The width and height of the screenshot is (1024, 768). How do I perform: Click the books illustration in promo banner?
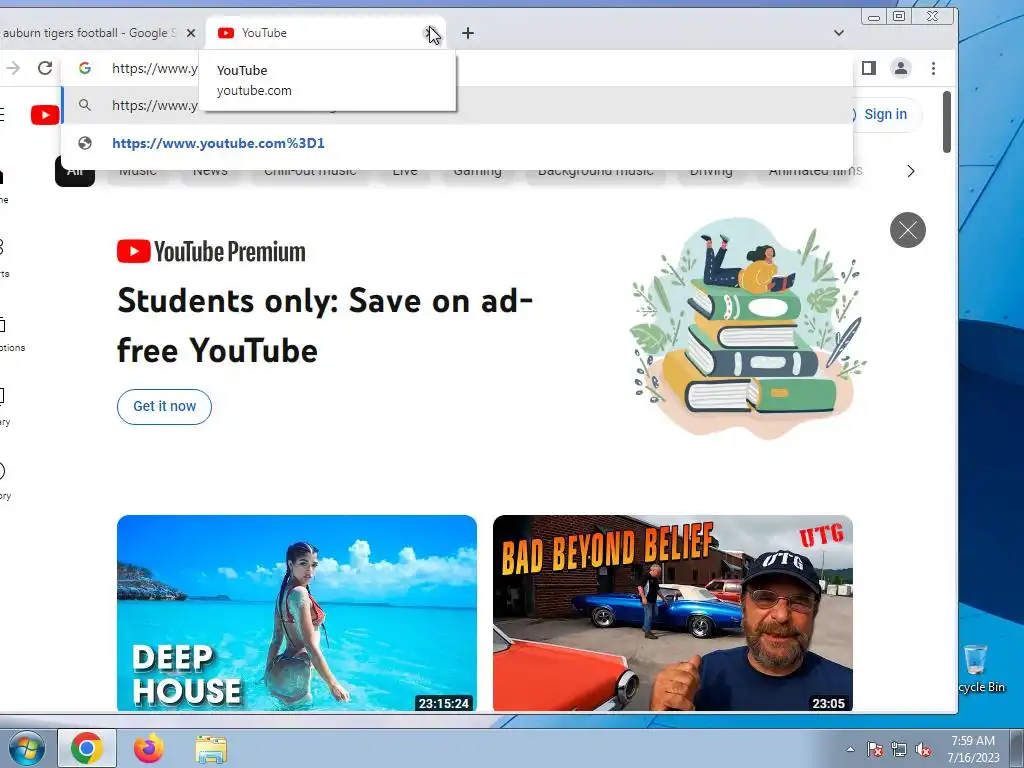(x=749, y=327)
